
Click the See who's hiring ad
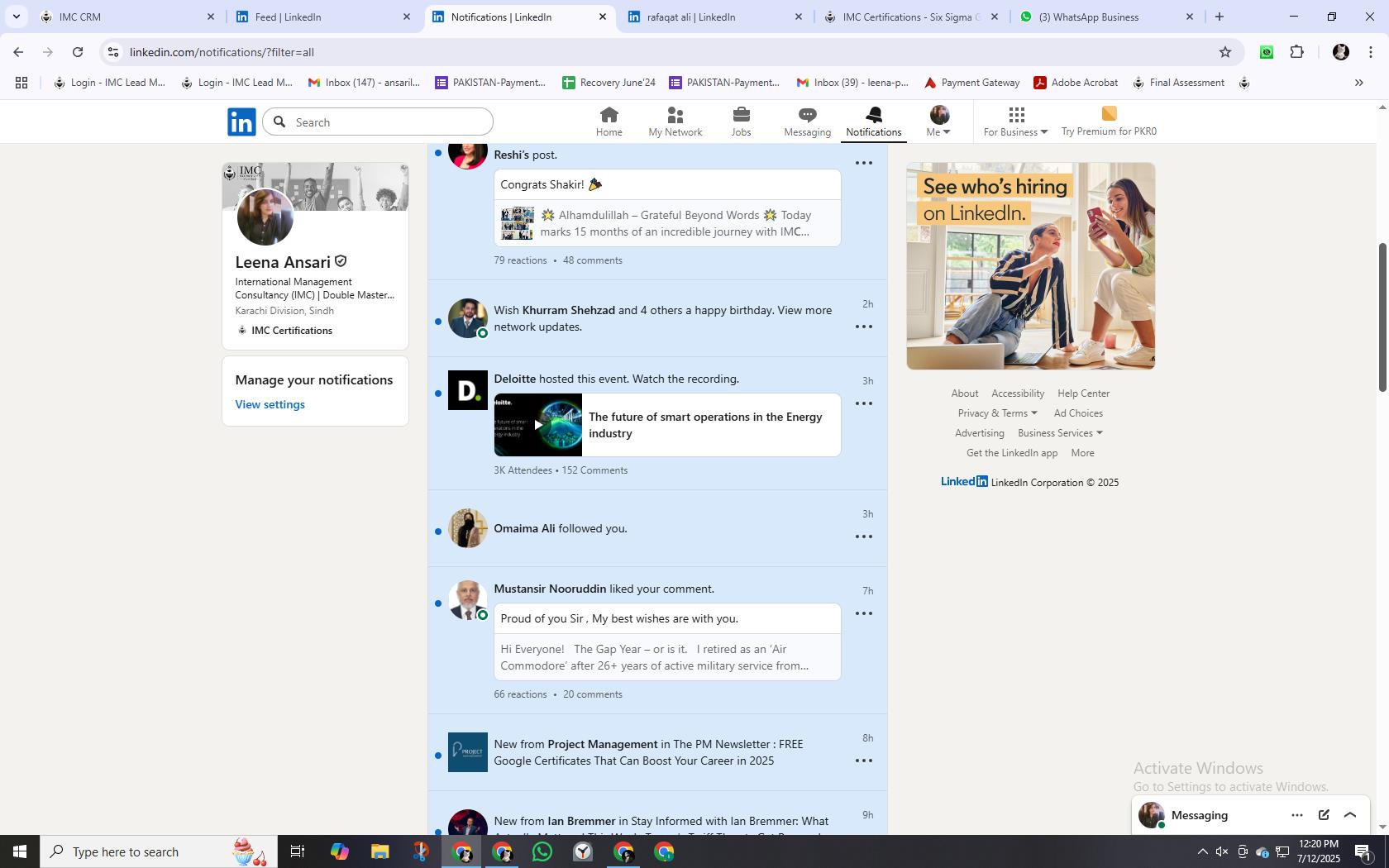(1030, 266)
